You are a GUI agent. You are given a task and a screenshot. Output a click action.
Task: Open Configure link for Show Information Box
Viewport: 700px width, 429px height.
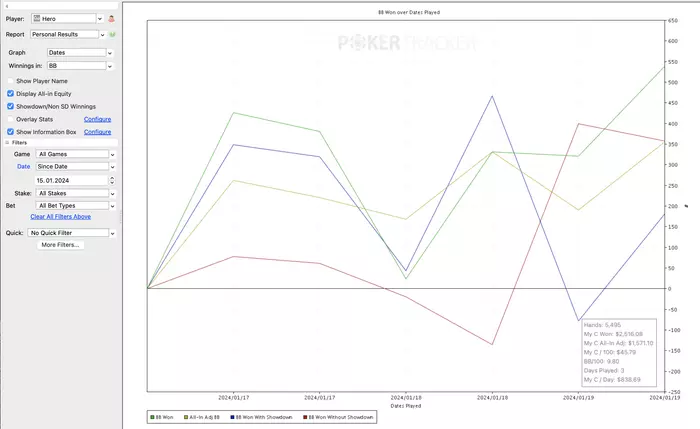tap(97, 132)
